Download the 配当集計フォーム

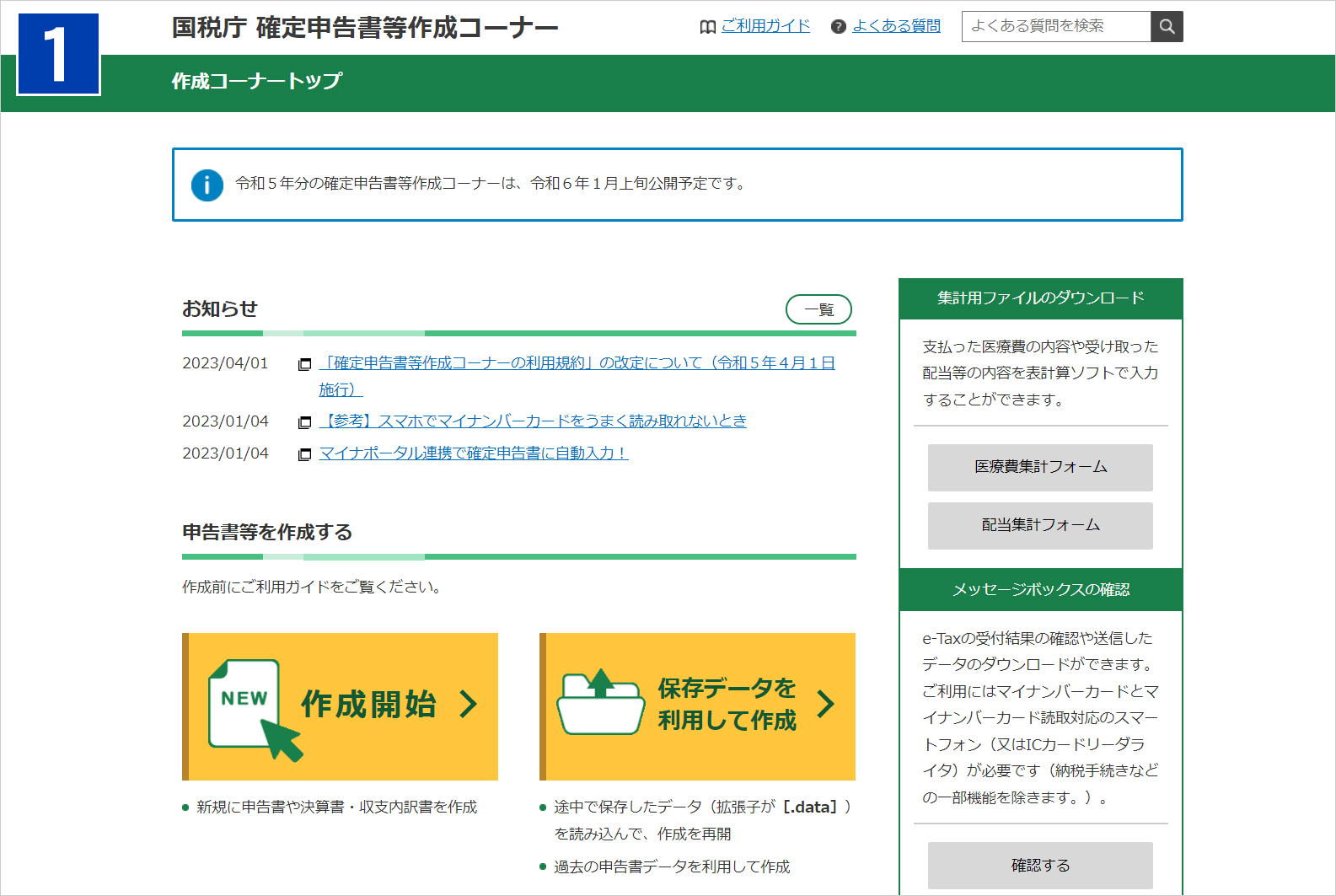point(1040,525)
